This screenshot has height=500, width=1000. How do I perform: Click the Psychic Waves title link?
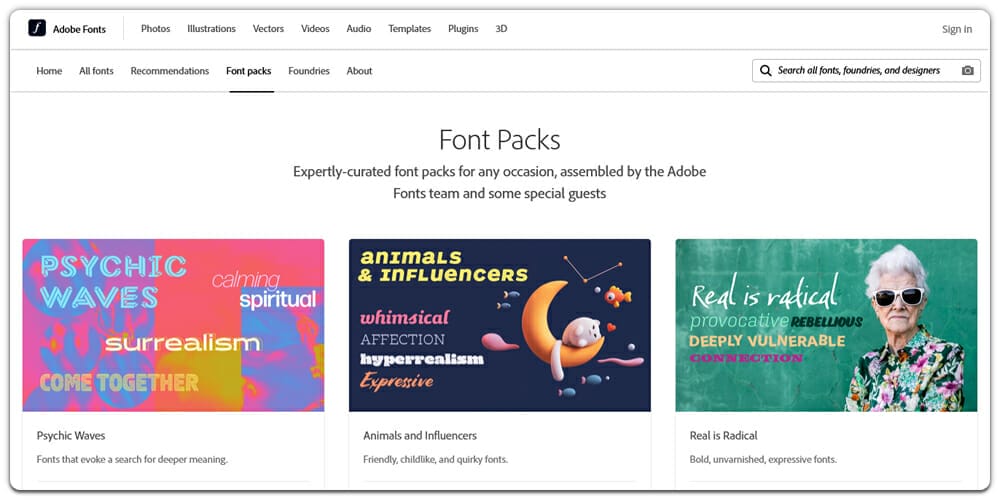click(71, 436)
